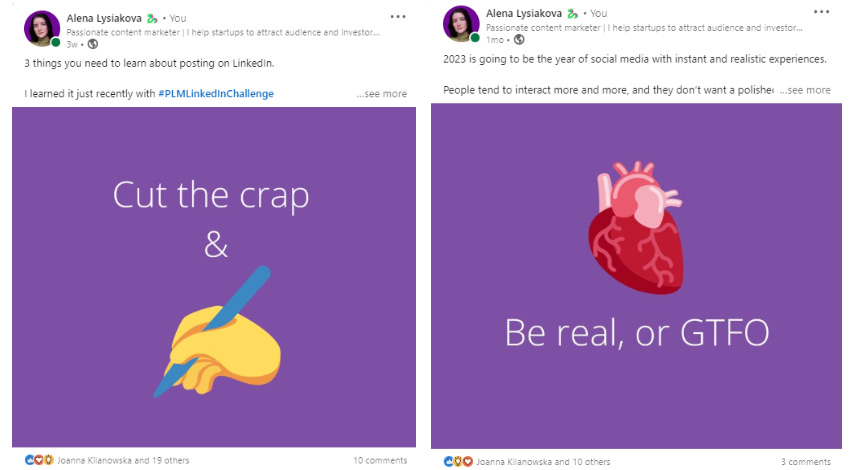Image resolution: width=859 pixels, height=470 pixels.
Task: Open three-dot menu on the left post
Action: tap(398, 17)
